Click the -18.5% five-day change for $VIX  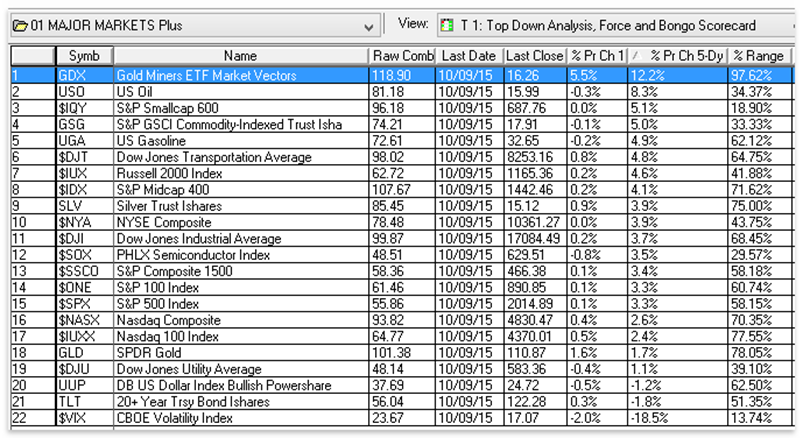click(678, 418)
